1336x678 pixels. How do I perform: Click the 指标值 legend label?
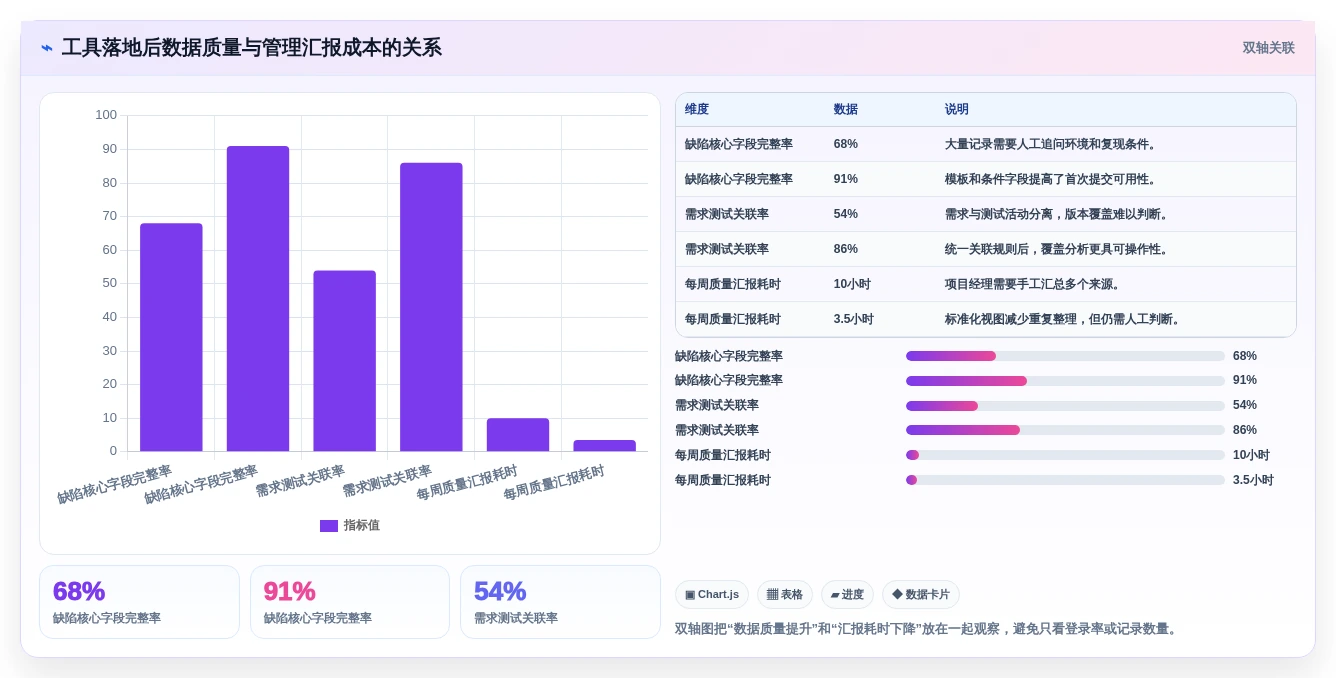tap(362, 525)
